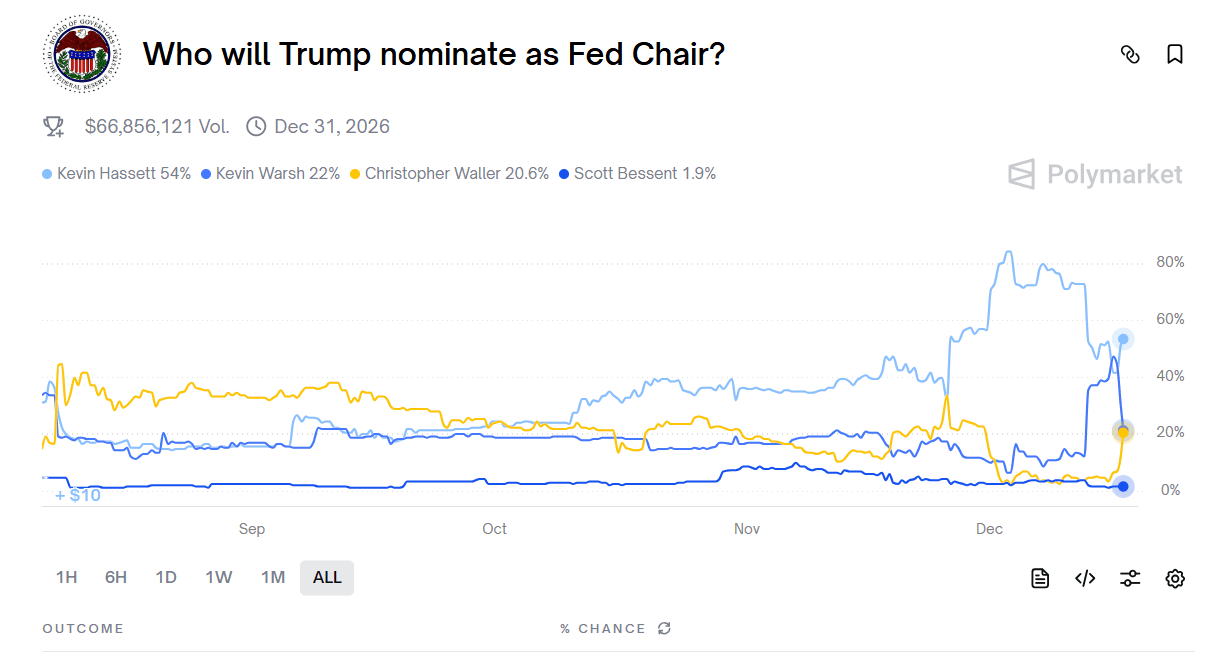Select the 6H time range
1208x664 pixels.
pyautogui.click(x=116, y=577)
